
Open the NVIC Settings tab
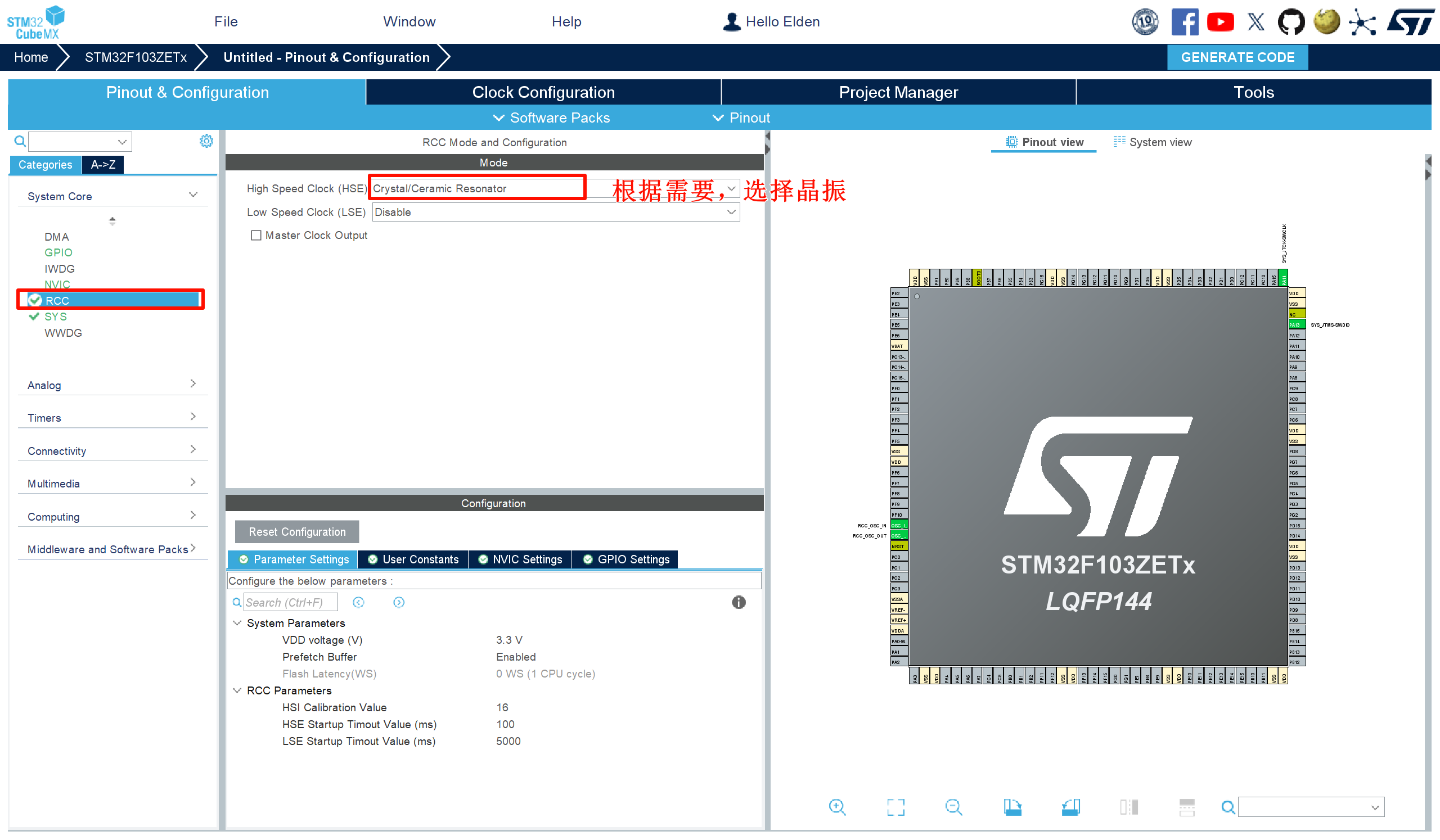pyautogui.click(x=520, y=559)
